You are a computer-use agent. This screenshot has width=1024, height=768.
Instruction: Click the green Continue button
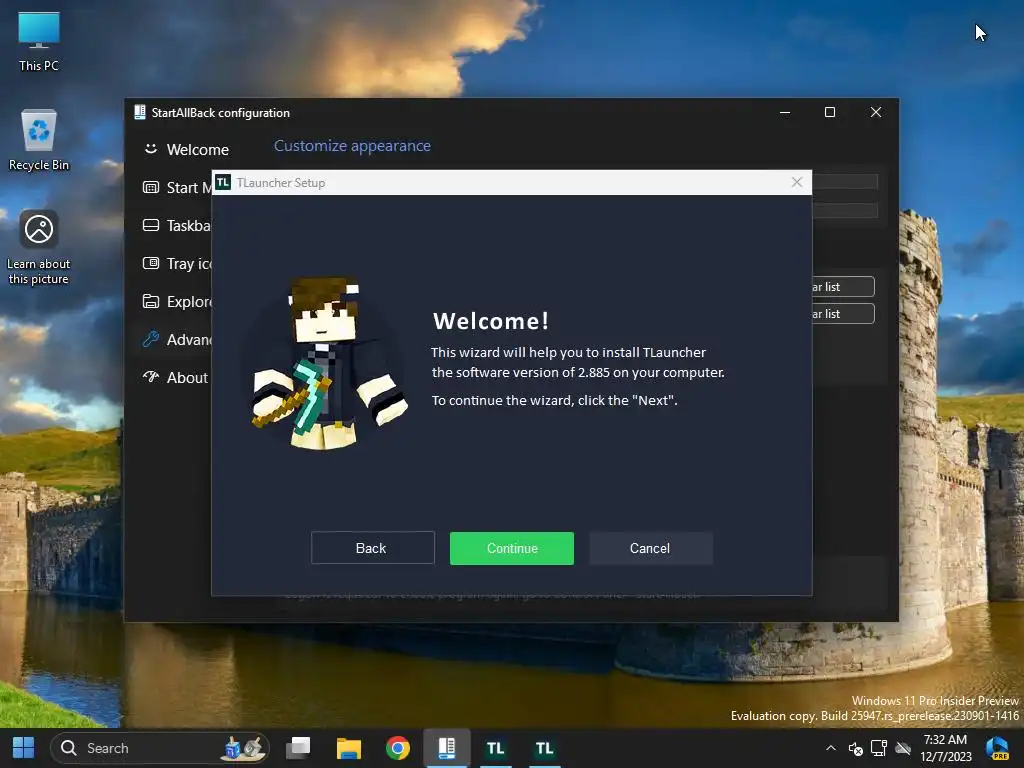click(511, 548)
